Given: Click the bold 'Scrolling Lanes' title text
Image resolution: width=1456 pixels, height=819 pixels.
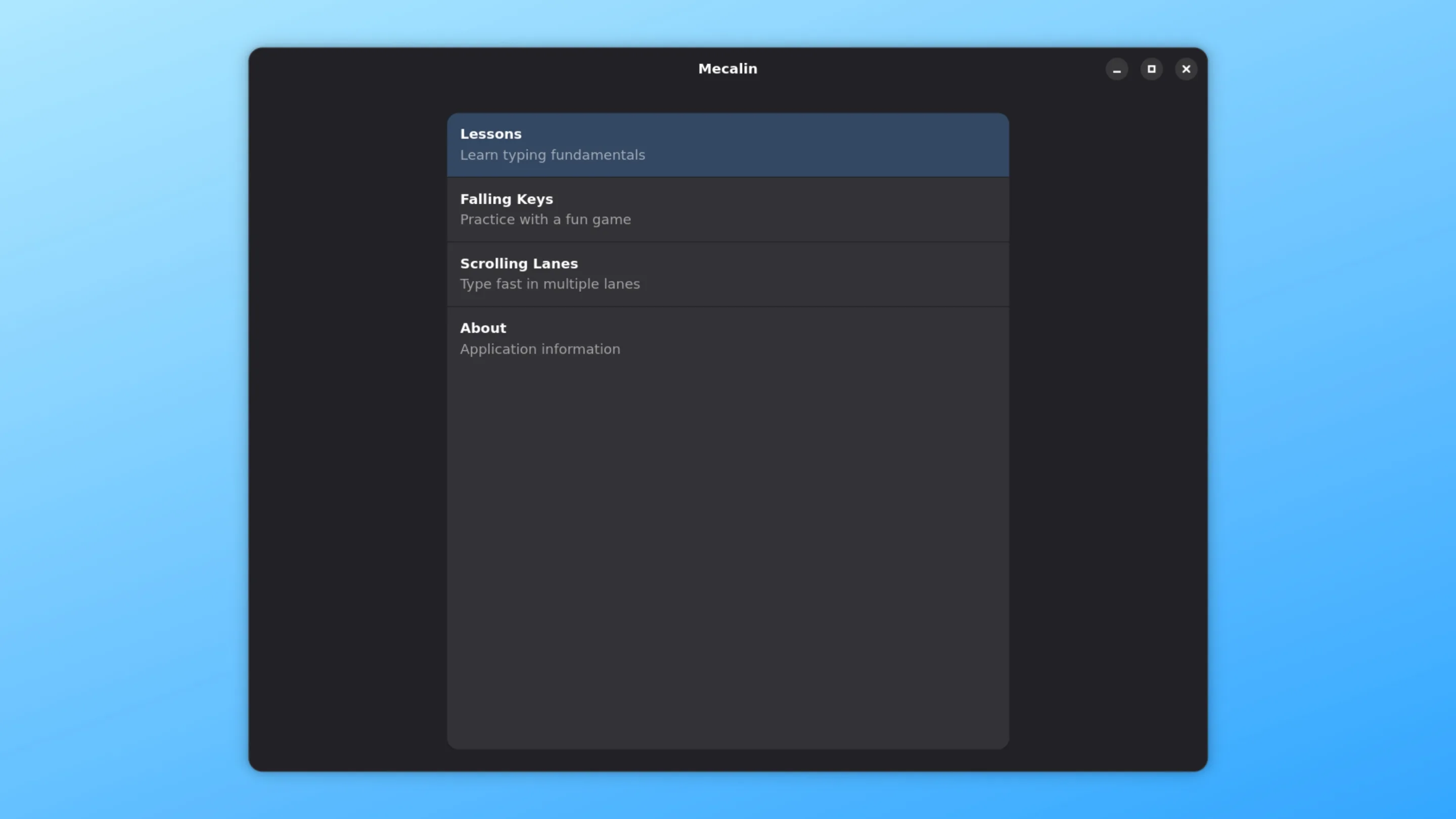Looking at the screenshot, I should click(x=518, y=263).
